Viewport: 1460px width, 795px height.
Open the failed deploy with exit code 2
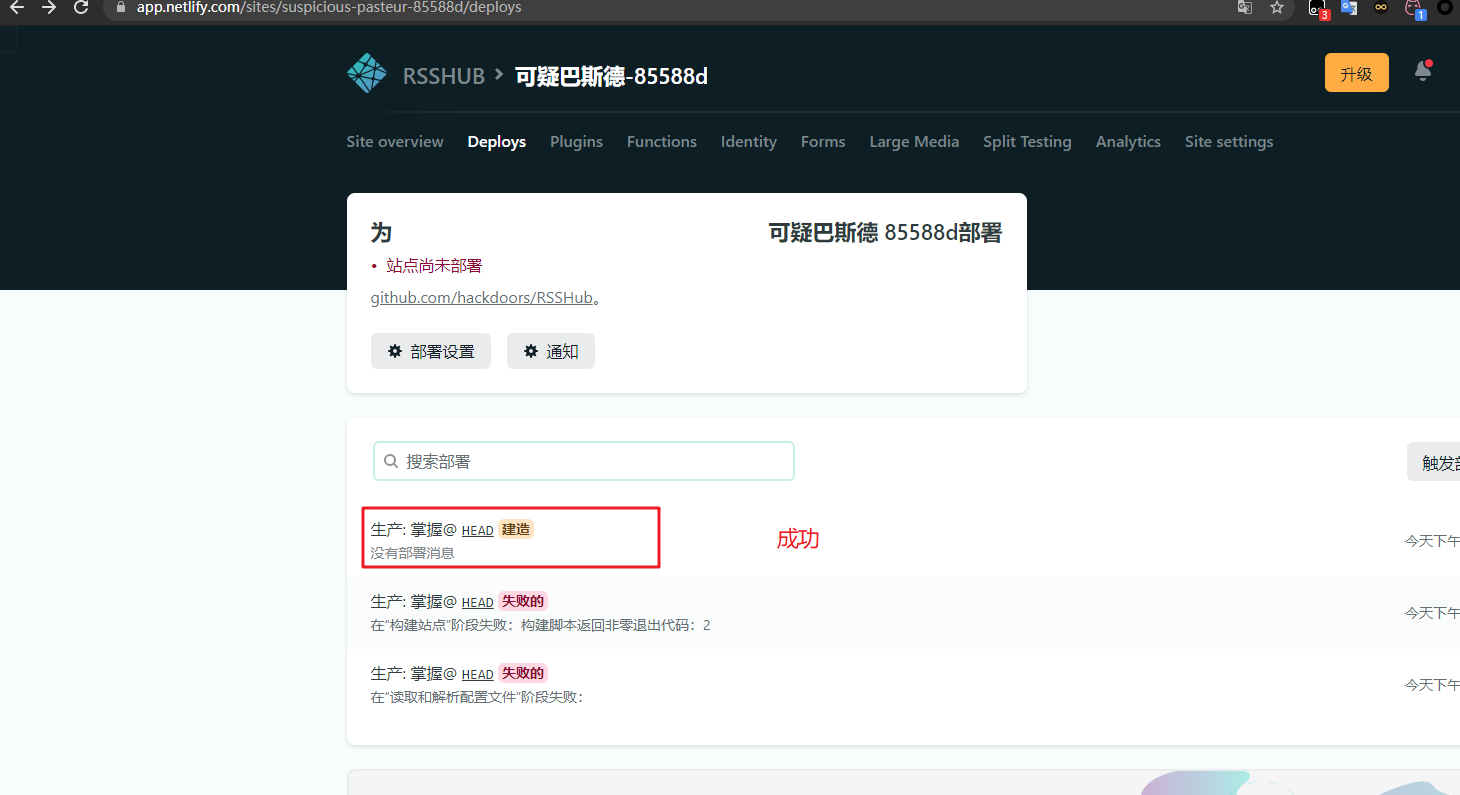[903, 612]
